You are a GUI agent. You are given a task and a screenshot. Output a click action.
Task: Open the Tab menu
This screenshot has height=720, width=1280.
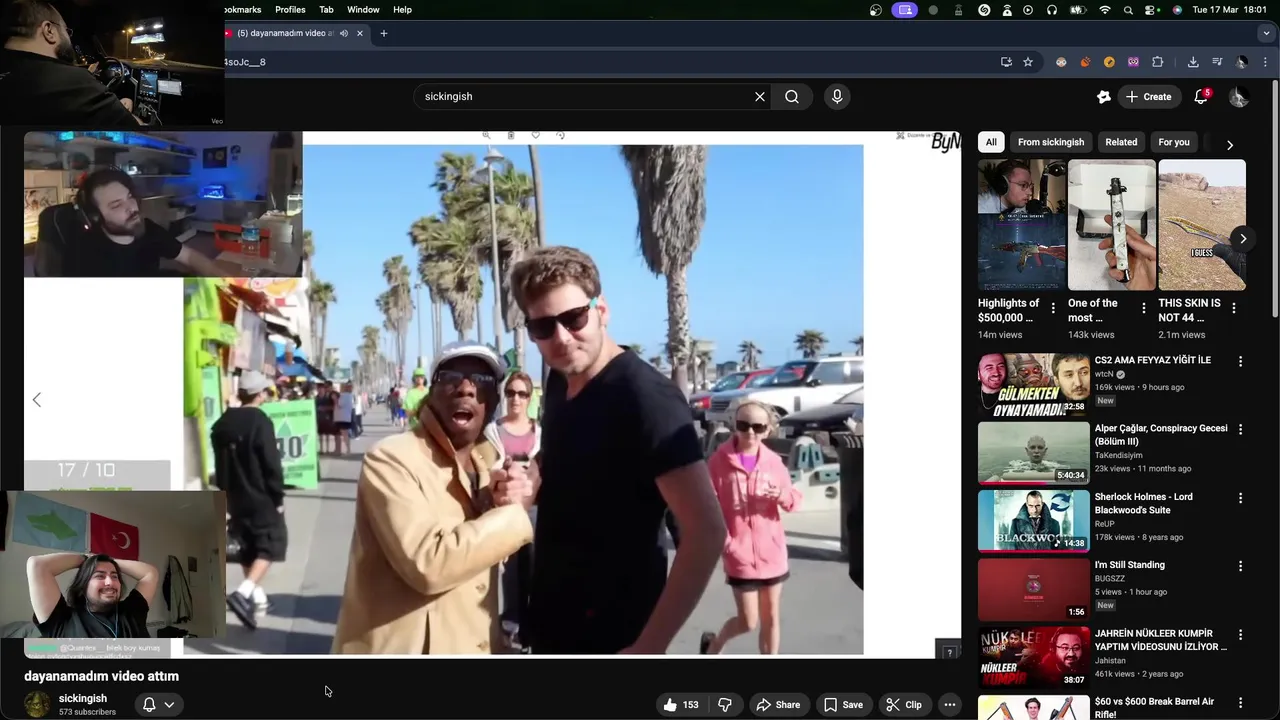(326, 10)
